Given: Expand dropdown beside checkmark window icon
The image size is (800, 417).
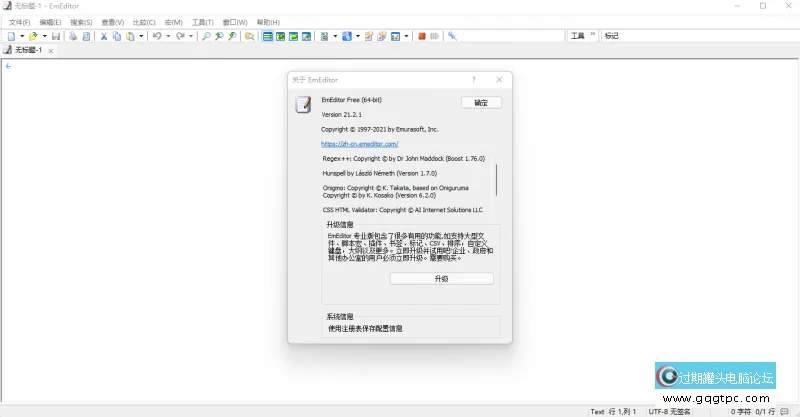Looking at the screenshot, I should 406,36.
